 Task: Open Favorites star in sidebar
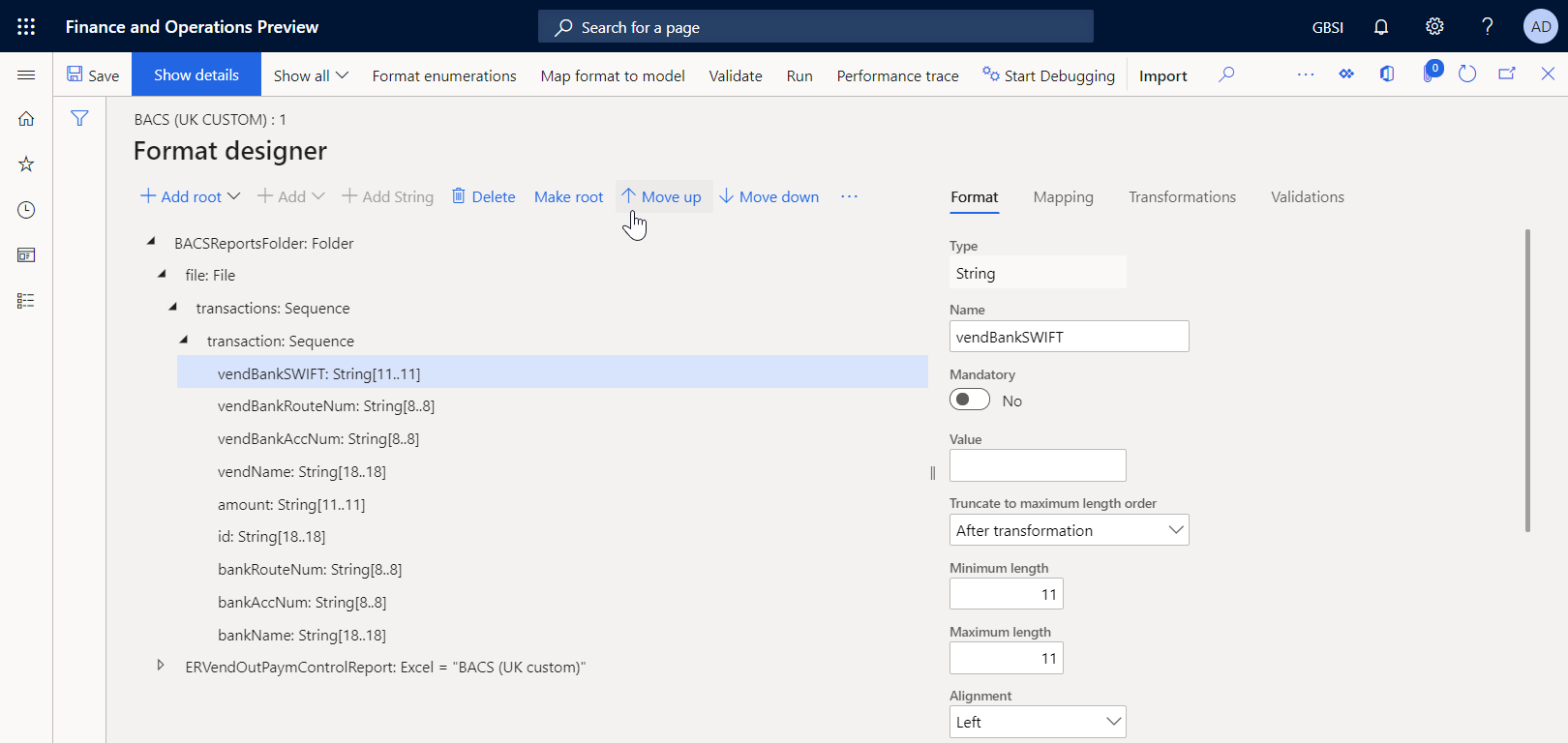coord(26,164)
